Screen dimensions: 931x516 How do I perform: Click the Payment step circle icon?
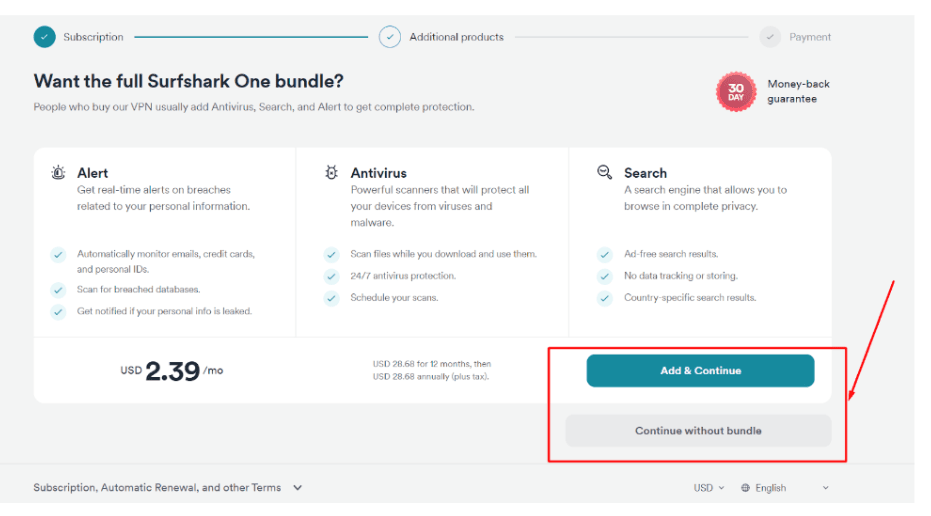770,37
